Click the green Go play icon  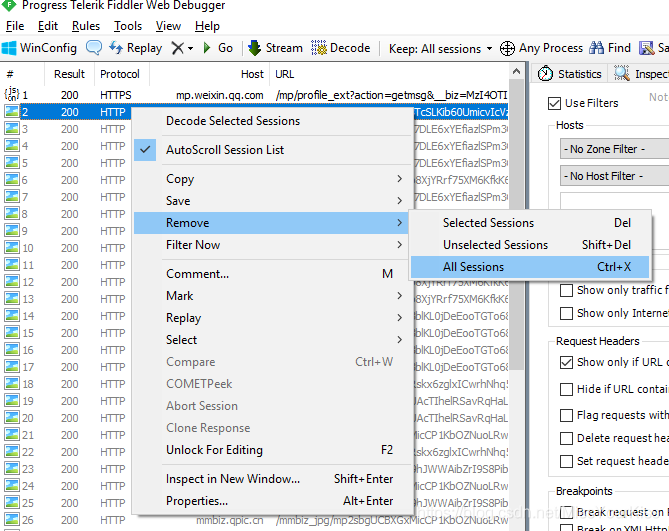click(x=207, y=48)
